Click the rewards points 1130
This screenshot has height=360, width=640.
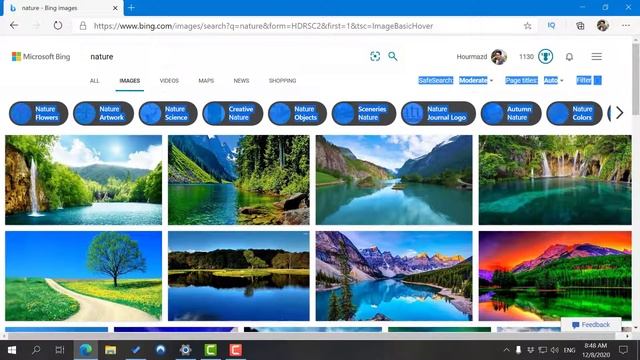pyautogui.click(x=526, y=57)
